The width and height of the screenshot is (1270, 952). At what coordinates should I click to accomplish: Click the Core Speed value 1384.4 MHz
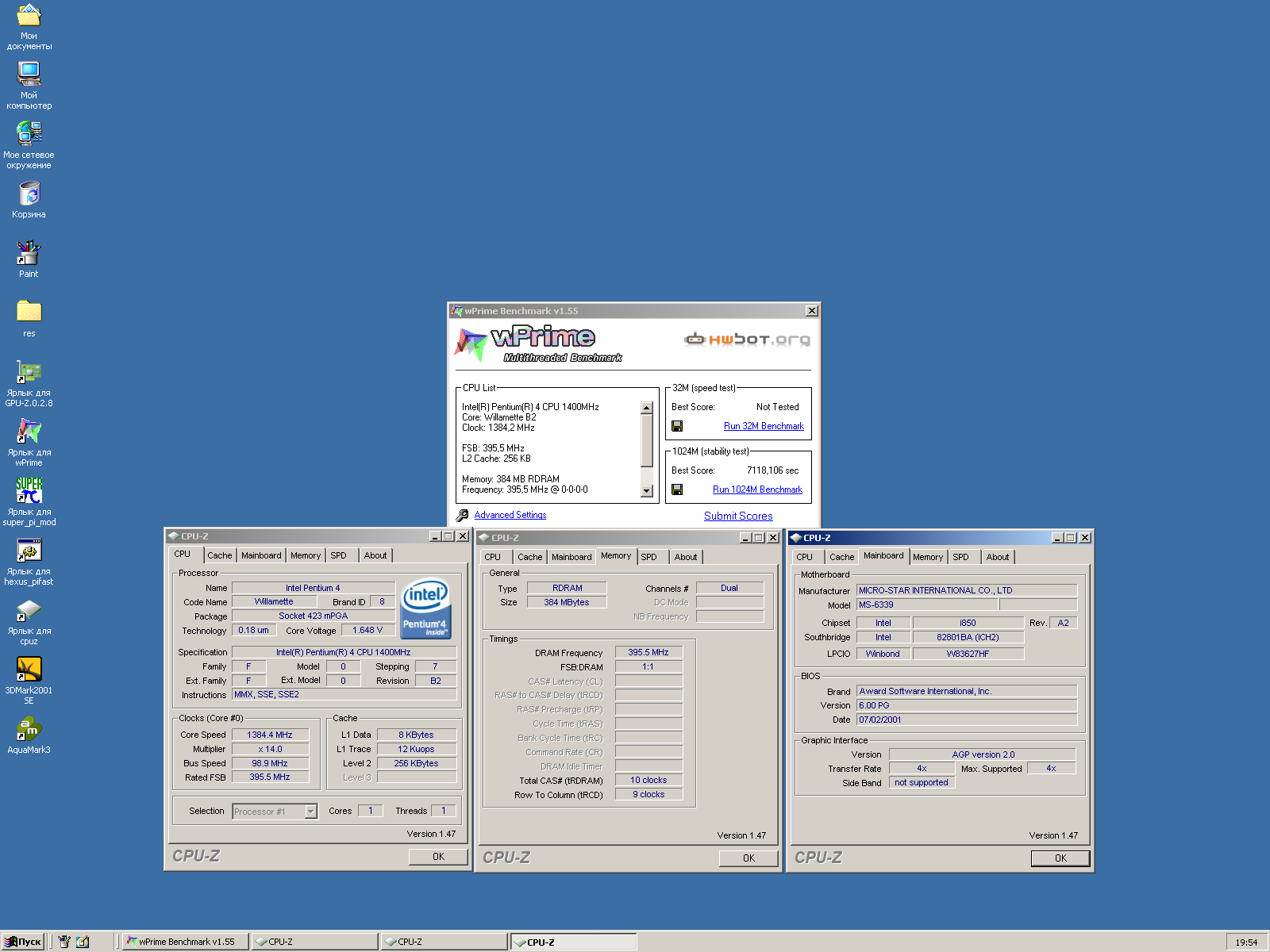point(270,735)
